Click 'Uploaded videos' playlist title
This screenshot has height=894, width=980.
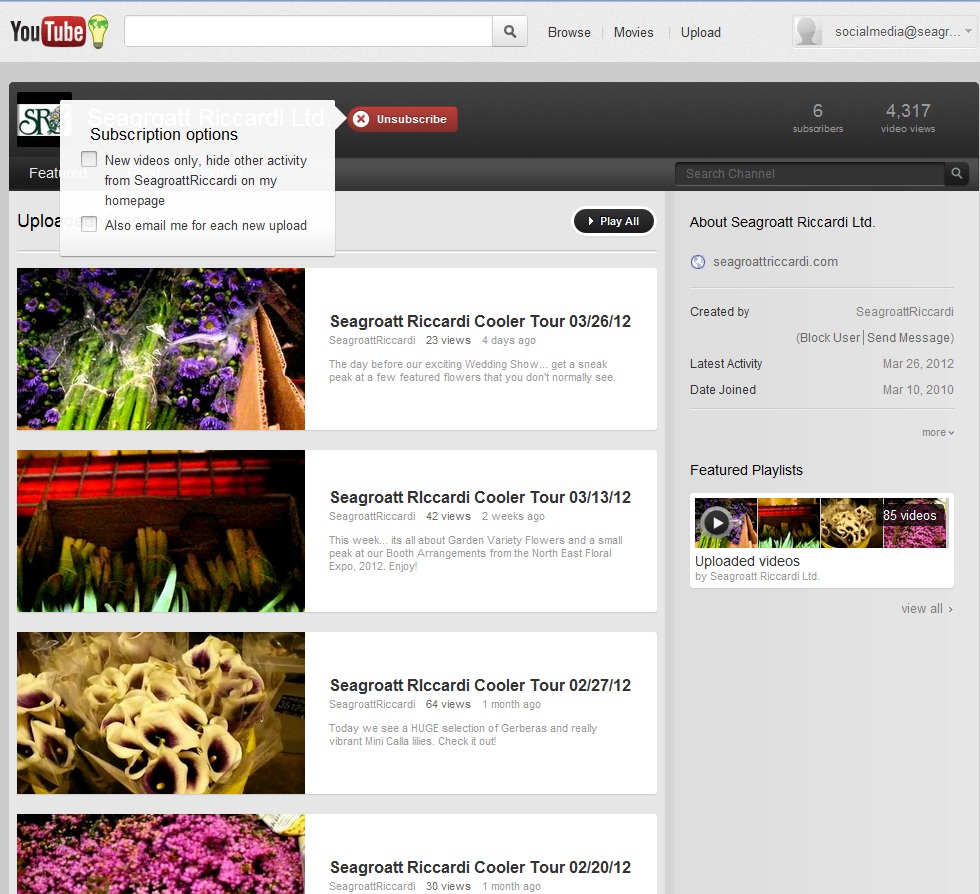point(747,561)
